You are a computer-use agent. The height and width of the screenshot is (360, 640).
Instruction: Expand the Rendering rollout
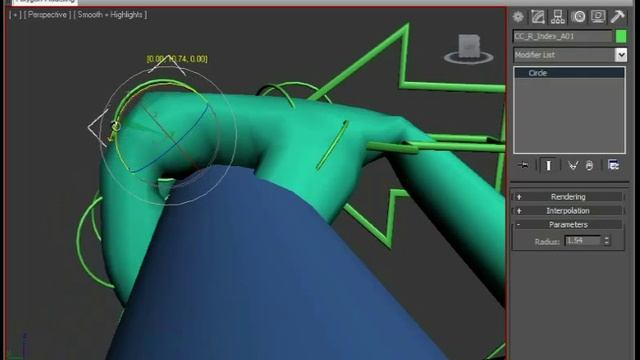click(568, 197)
